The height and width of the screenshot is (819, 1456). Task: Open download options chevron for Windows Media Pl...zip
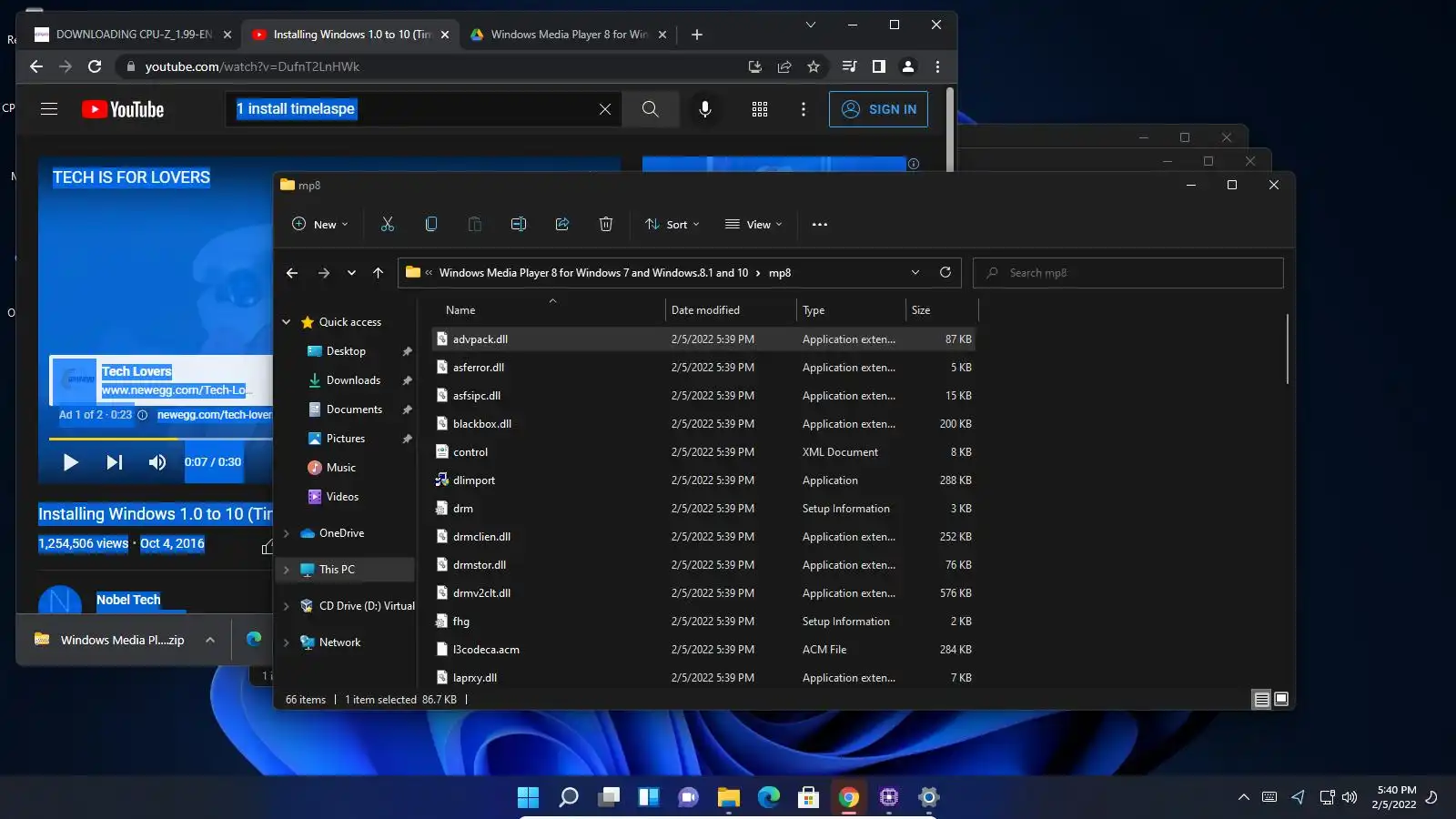tap(210, 640)
